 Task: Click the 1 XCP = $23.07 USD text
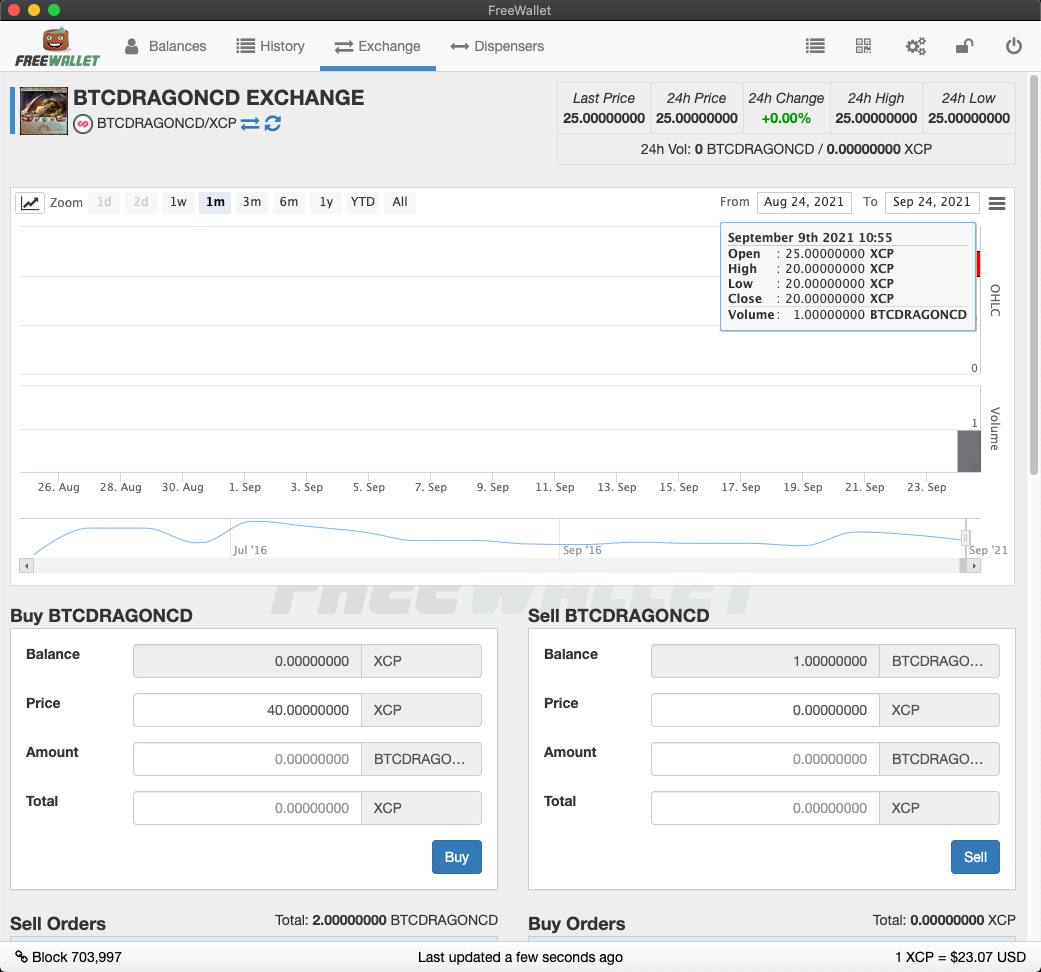tap(960, 957)
